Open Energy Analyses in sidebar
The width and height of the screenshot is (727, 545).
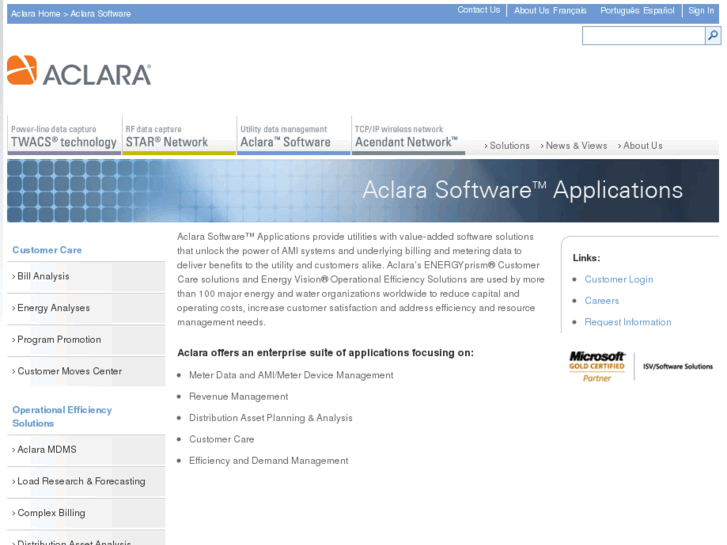[x=86, y=308]
